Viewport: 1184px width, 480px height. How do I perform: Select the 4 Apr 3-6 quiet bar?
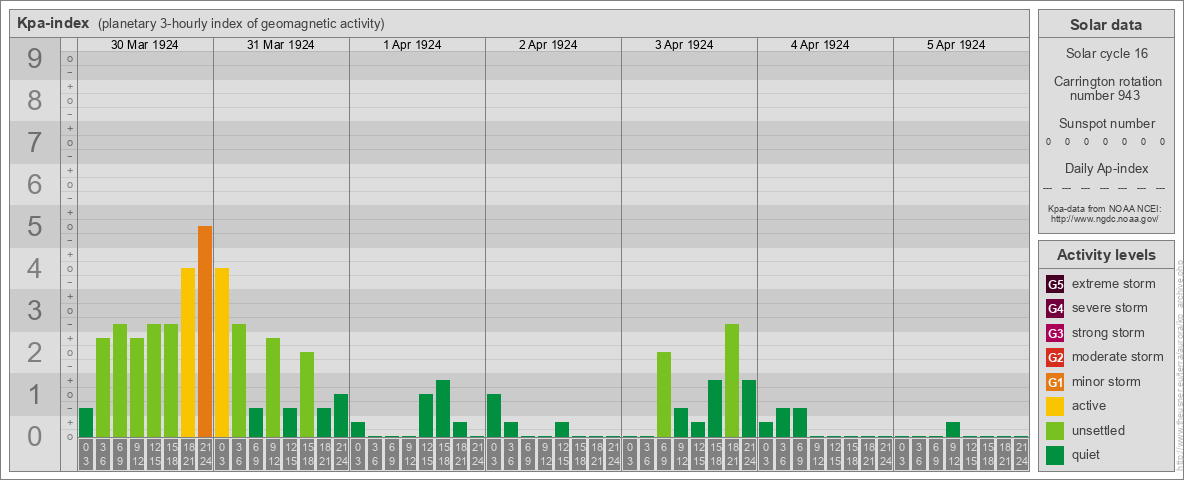(783, 423)
